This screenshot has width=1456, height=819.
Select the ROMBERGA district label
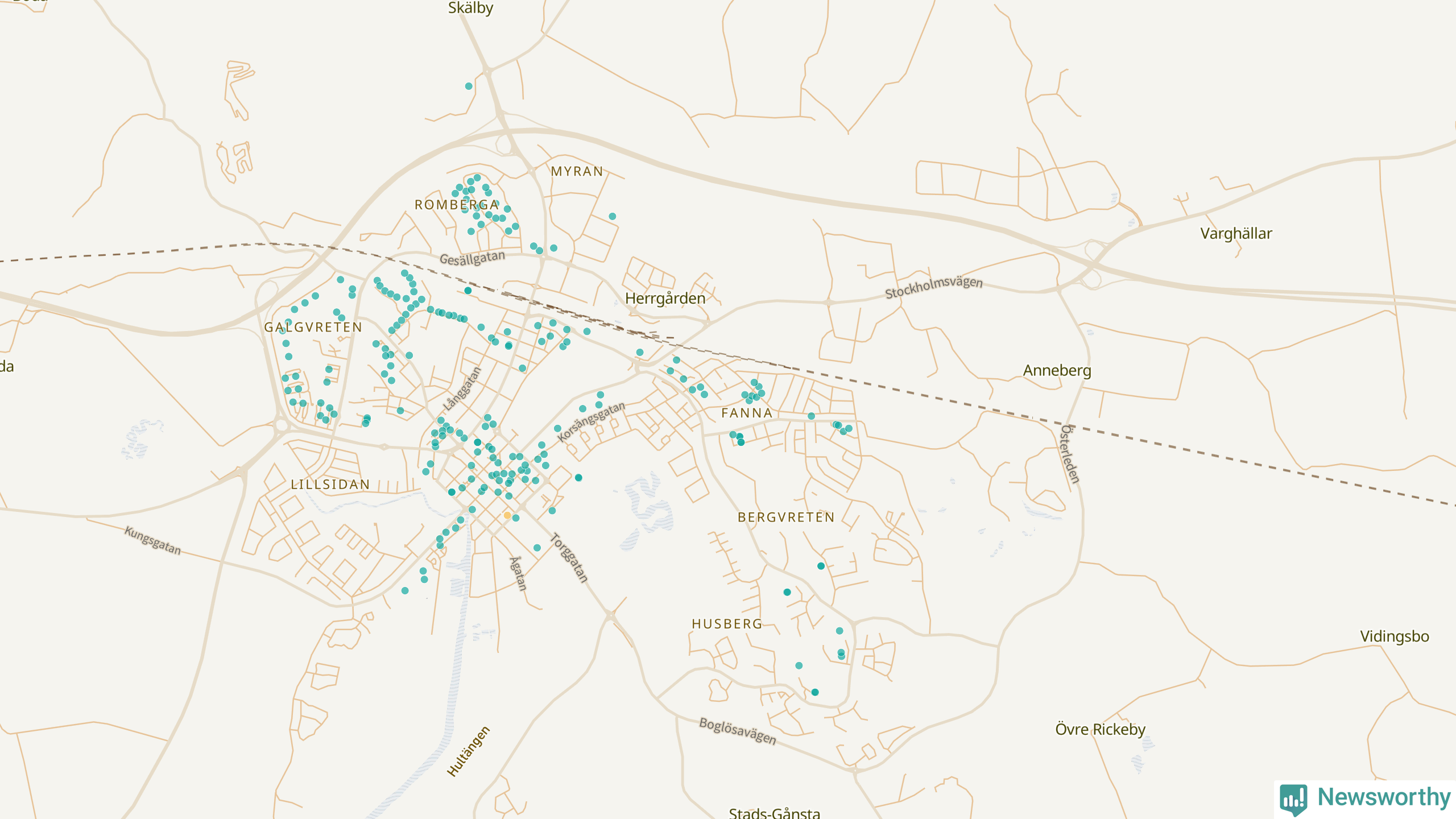[457, 205]
